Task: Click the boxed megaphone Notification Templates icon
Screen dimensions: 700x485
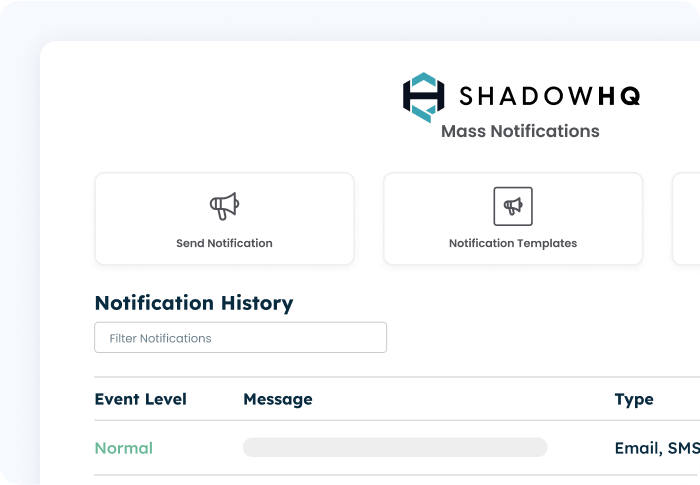Action: [513, 206]
